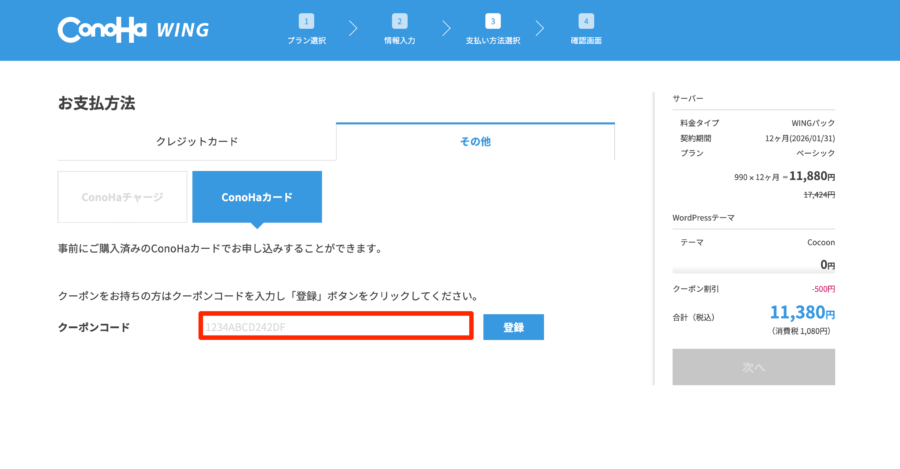The height and width of the screenshot is (469, 900).
Task: Click the arrow between steps 3 and 4
Action: (x=539, y=28)
